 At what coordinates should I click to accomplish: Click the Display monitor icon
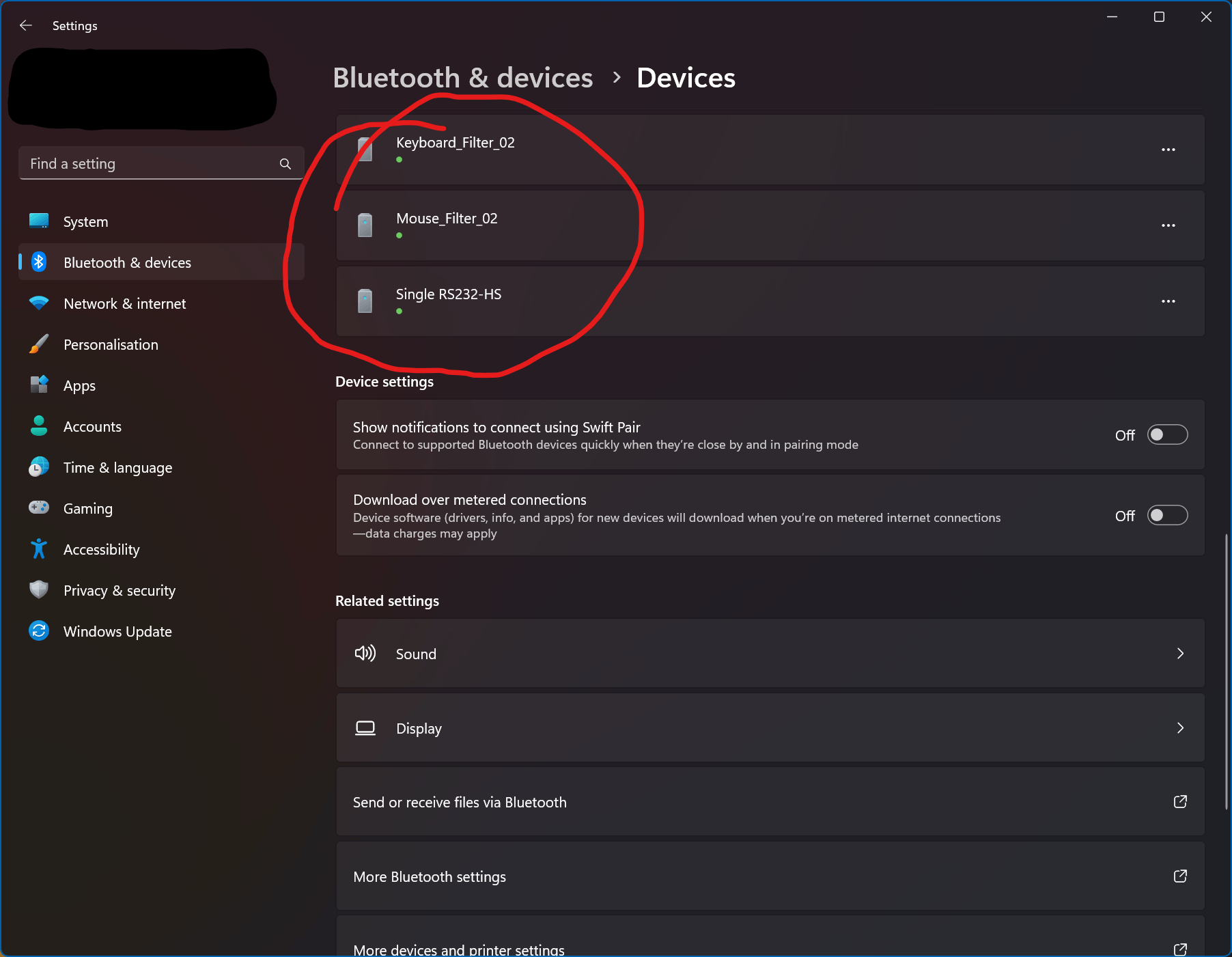coord(365,728)
